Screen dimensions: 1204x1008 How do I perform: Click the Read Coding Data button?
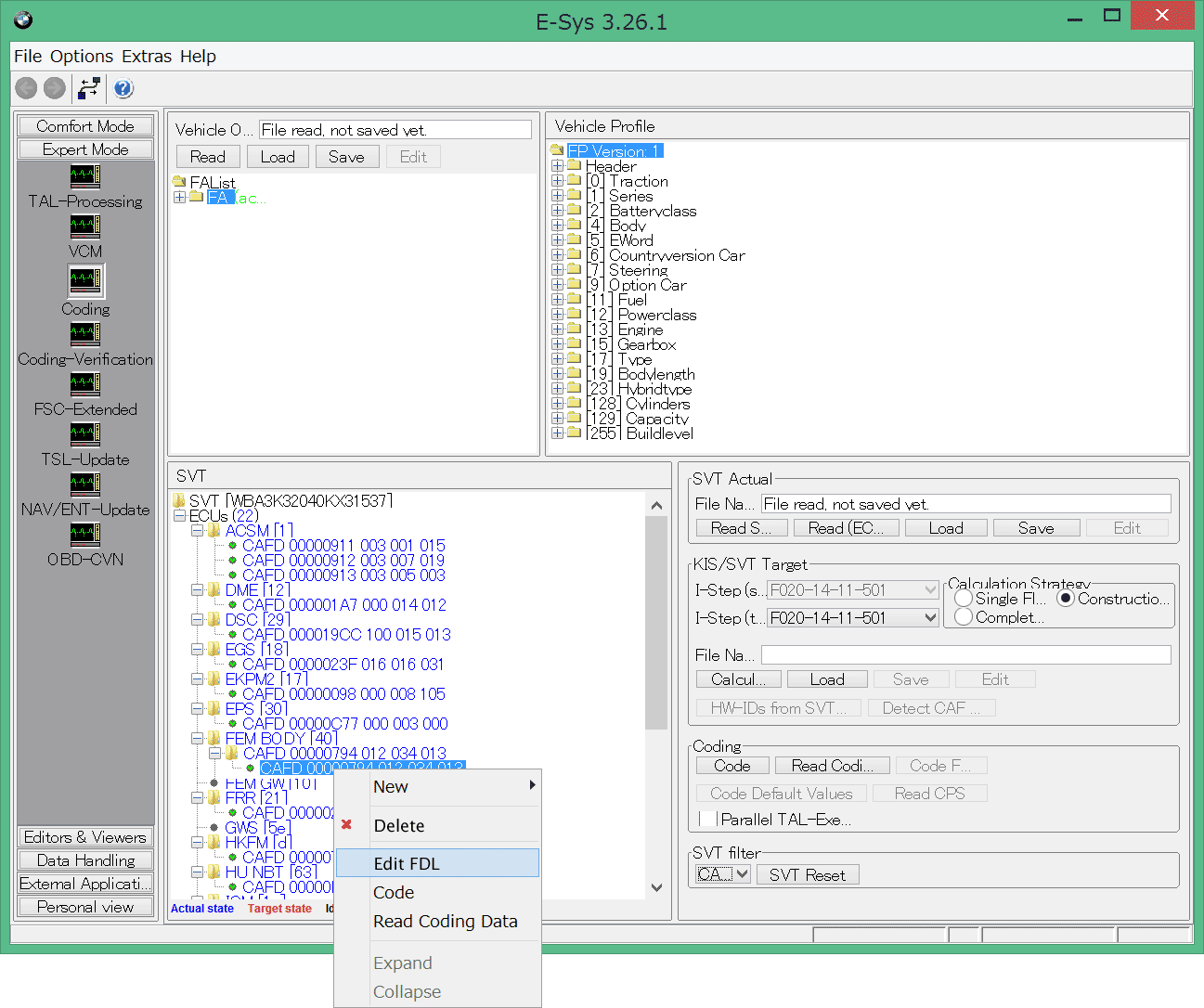coord(832,766)
